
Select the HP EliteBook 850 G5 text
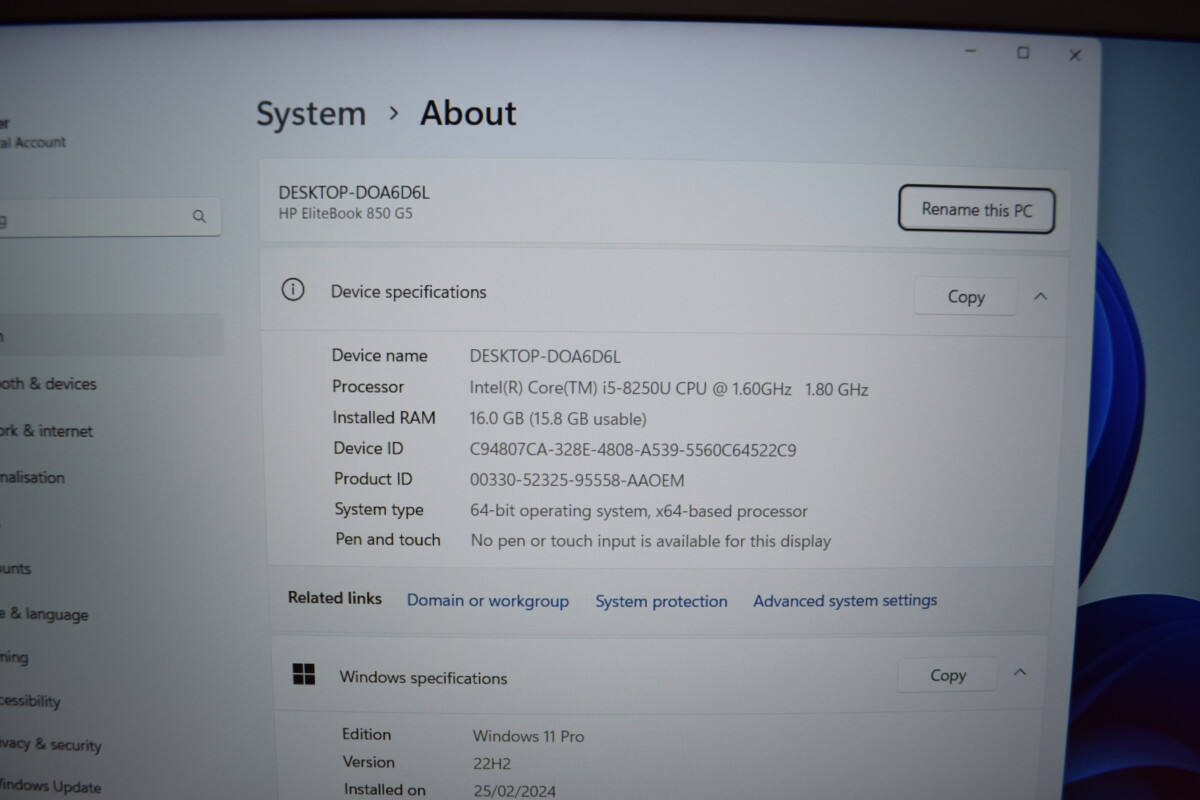(345, 213)
